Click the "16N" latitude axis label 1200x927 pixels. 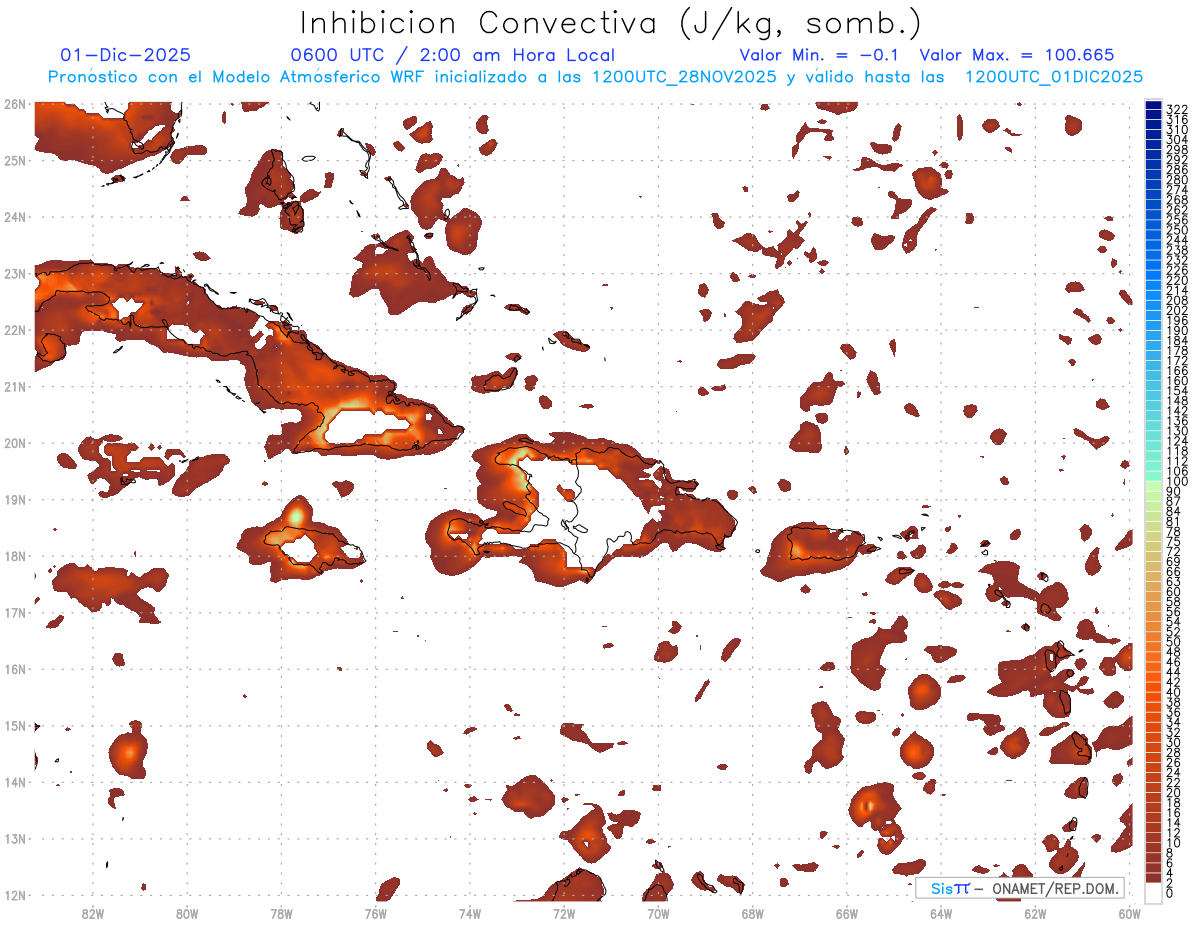click(x=14, y=669)
